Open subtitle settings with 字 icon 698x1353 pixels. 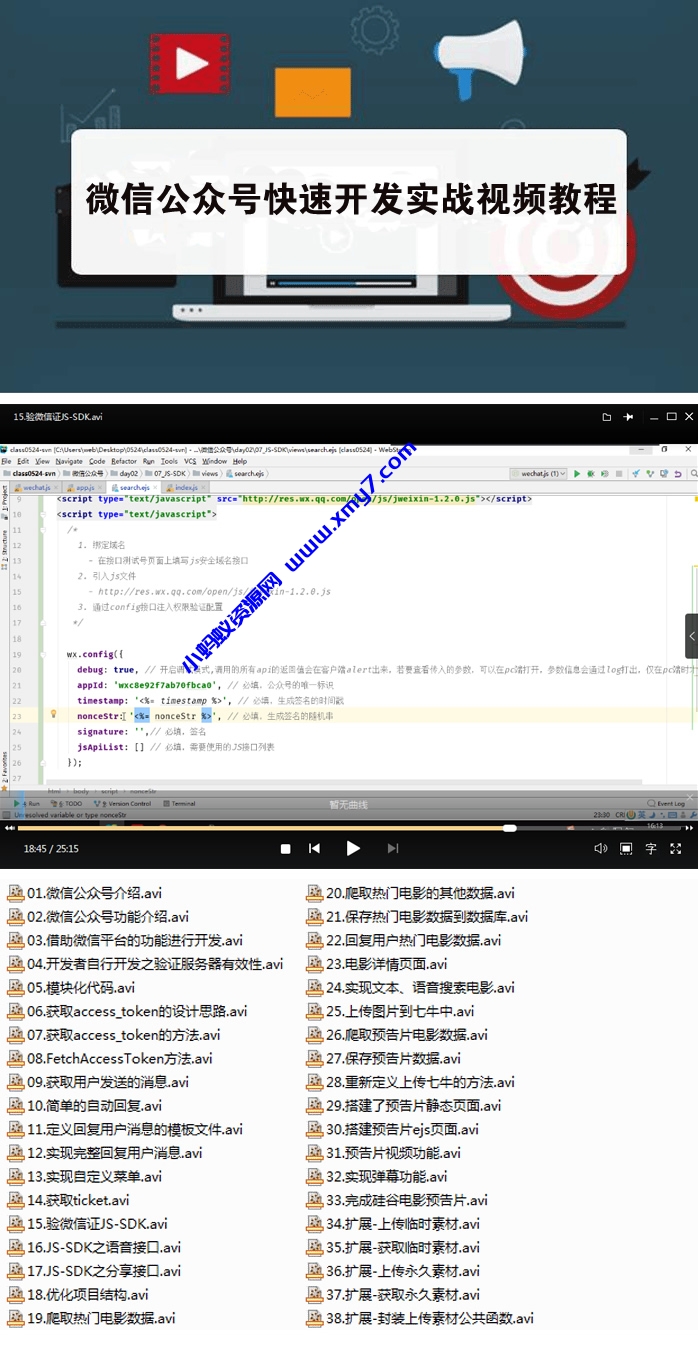[651, 848]
